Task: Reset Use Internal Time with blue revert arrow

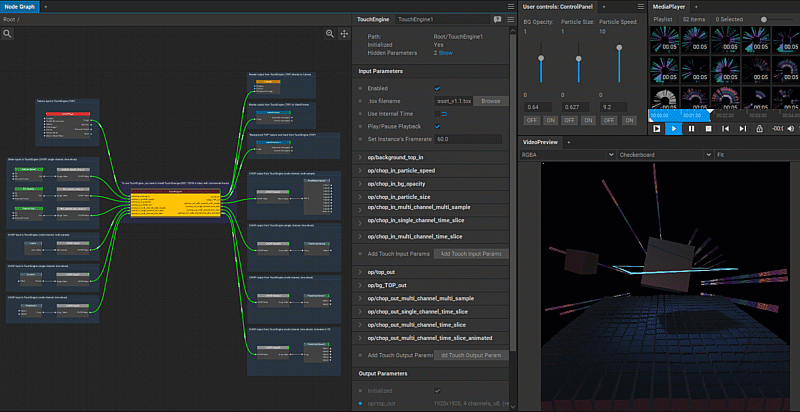Action: coord(444,114)
